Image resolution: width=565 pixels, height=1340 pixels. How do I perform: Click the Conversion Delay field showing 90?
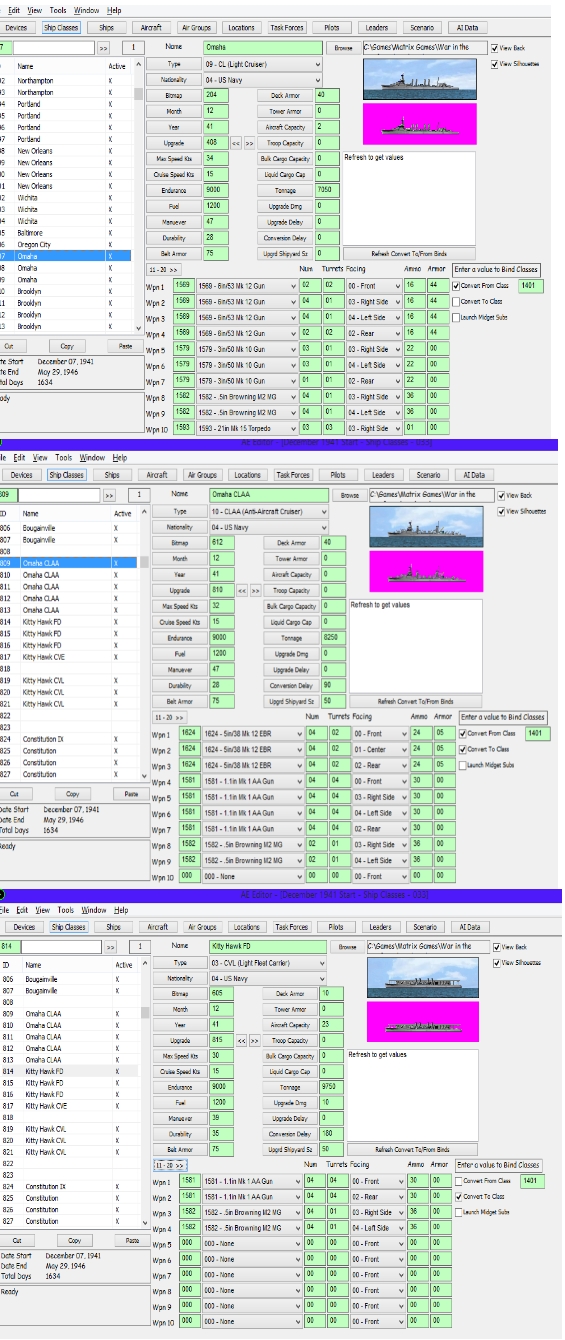point(335,685)
